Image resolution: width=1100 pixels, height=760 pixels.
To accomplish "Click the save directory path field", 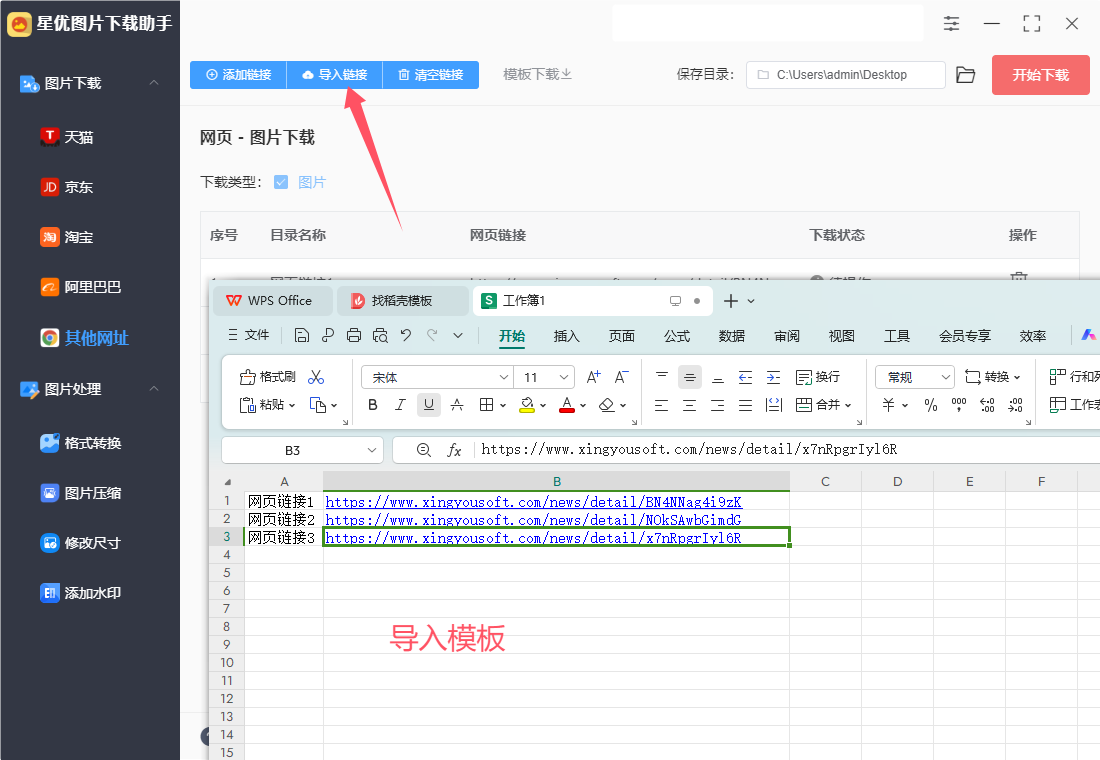I will point(845,74).
